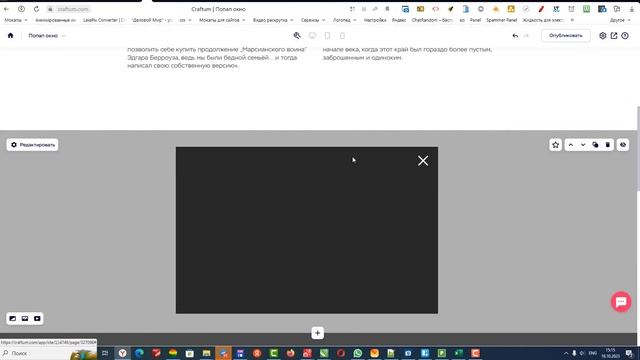
Task: Go back in the browser
Action: point(7,9)
